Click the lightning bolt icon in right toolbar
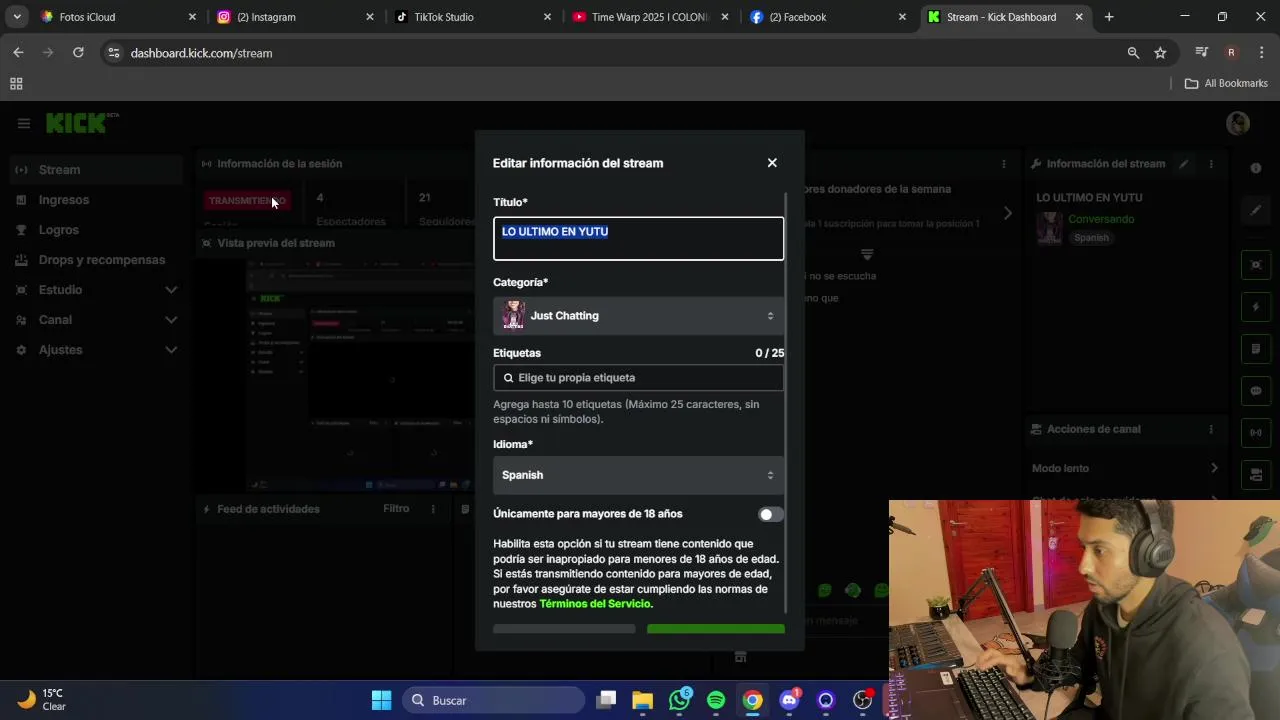 coord(1256,306)
